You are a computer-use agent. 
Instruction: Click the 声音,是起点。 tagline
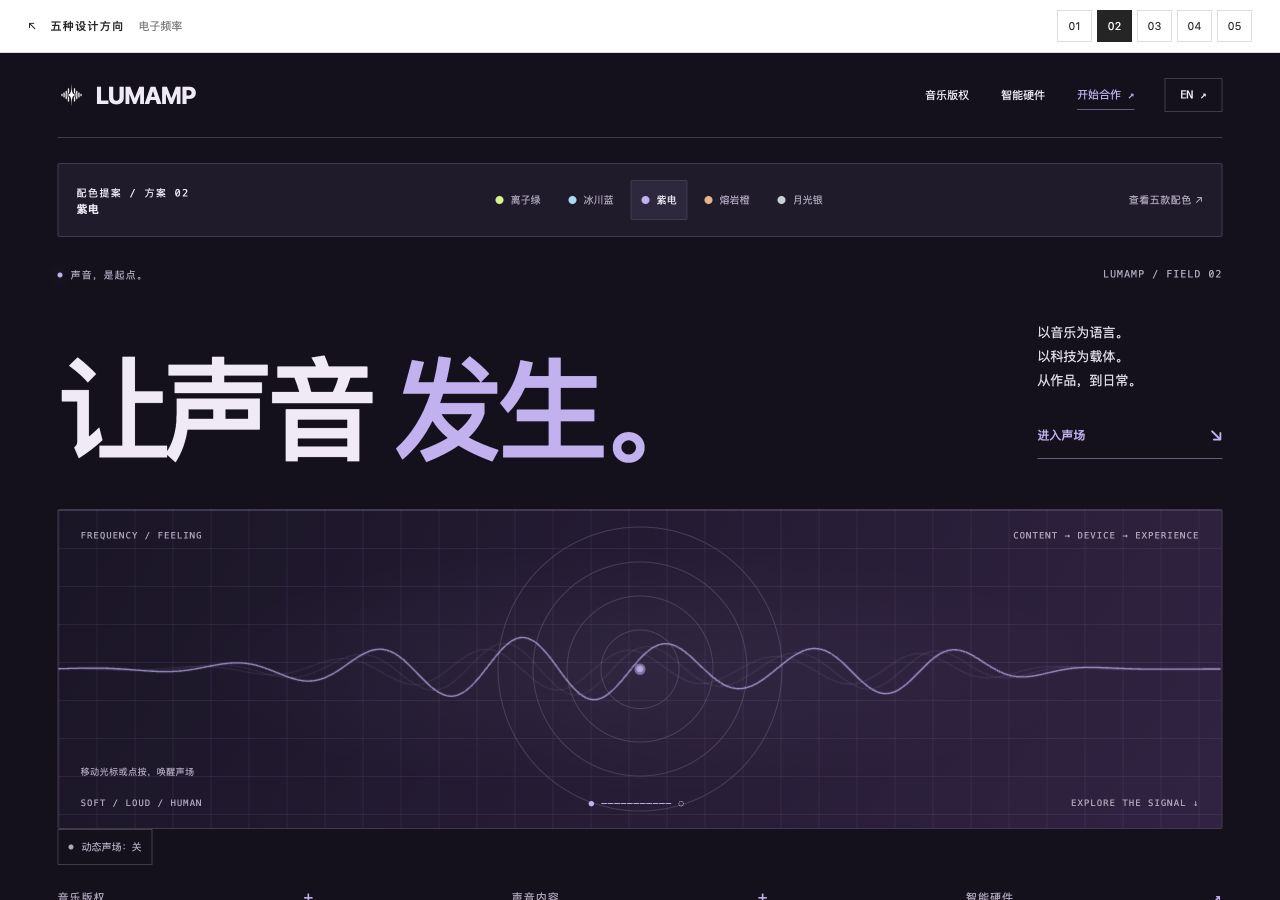coord(107,275)
